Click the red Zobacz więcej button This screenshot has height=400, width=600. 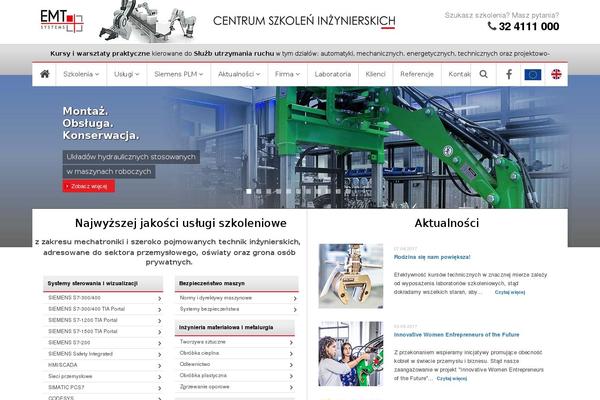89,186
